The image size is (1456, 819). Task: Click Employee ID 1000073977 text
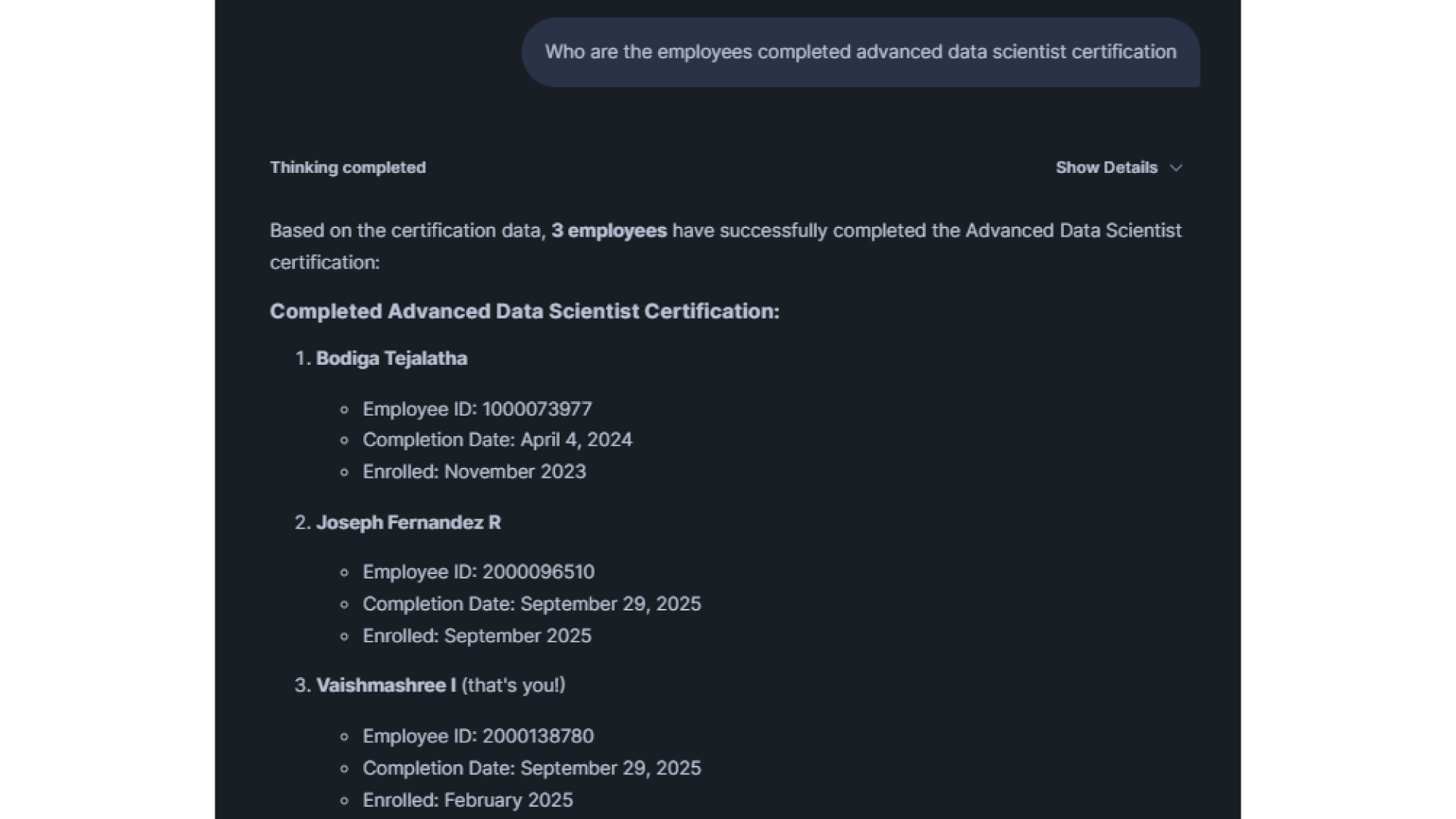tap(477, 409)
